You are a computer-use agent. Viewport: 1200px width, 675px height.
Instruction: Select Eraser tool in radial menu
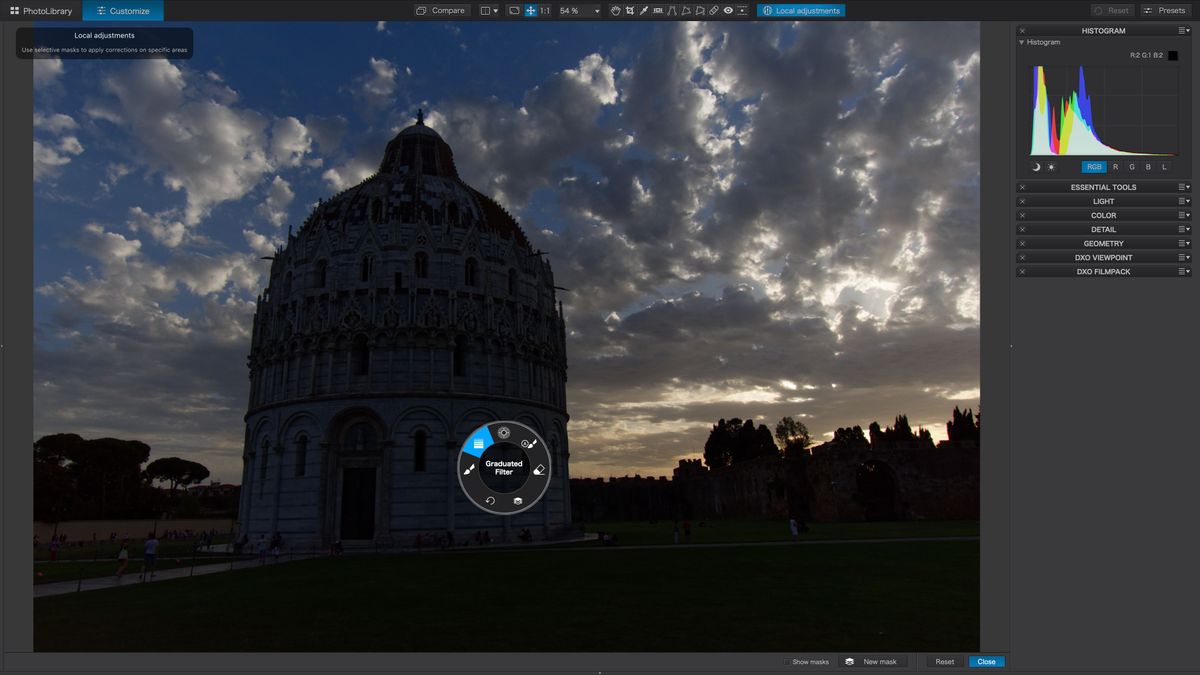click(x=538, y=469)
